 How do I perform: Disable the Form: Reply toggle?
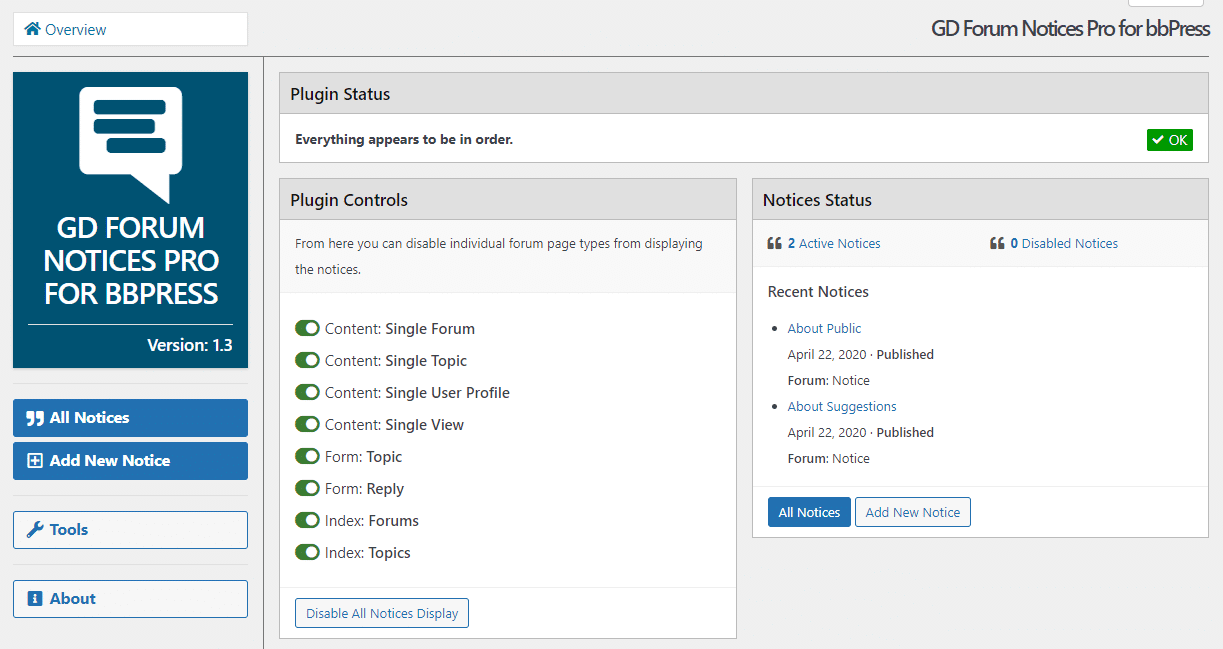(307, 488)
